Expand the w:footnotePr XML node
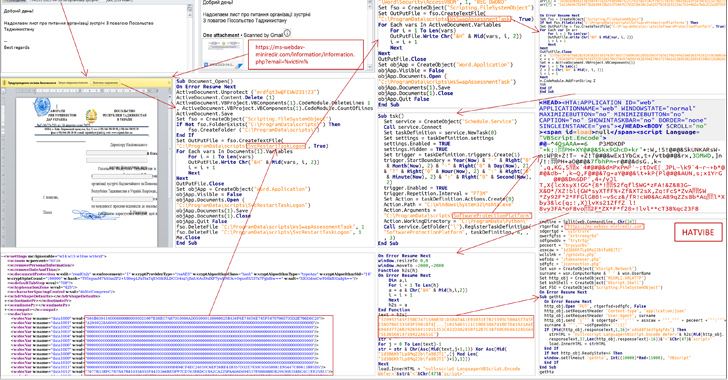Image resolution: width=728 pixels, height=380 pixels. click(6, 301)
